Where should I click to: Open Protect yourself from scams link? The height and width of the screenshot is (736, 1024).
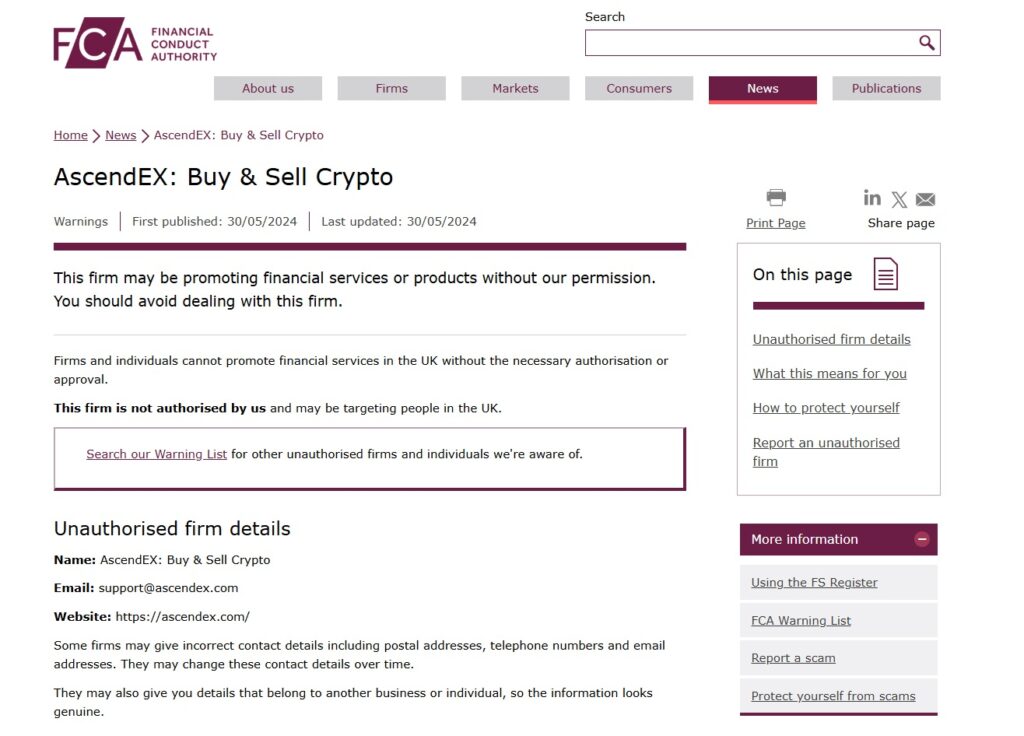pos(833,696)
